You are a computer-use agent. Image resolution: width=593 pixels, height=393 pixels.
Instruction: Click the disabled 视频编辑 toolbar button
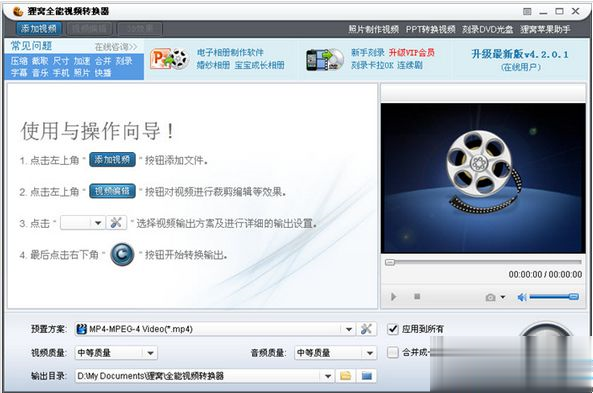(89, 29)
